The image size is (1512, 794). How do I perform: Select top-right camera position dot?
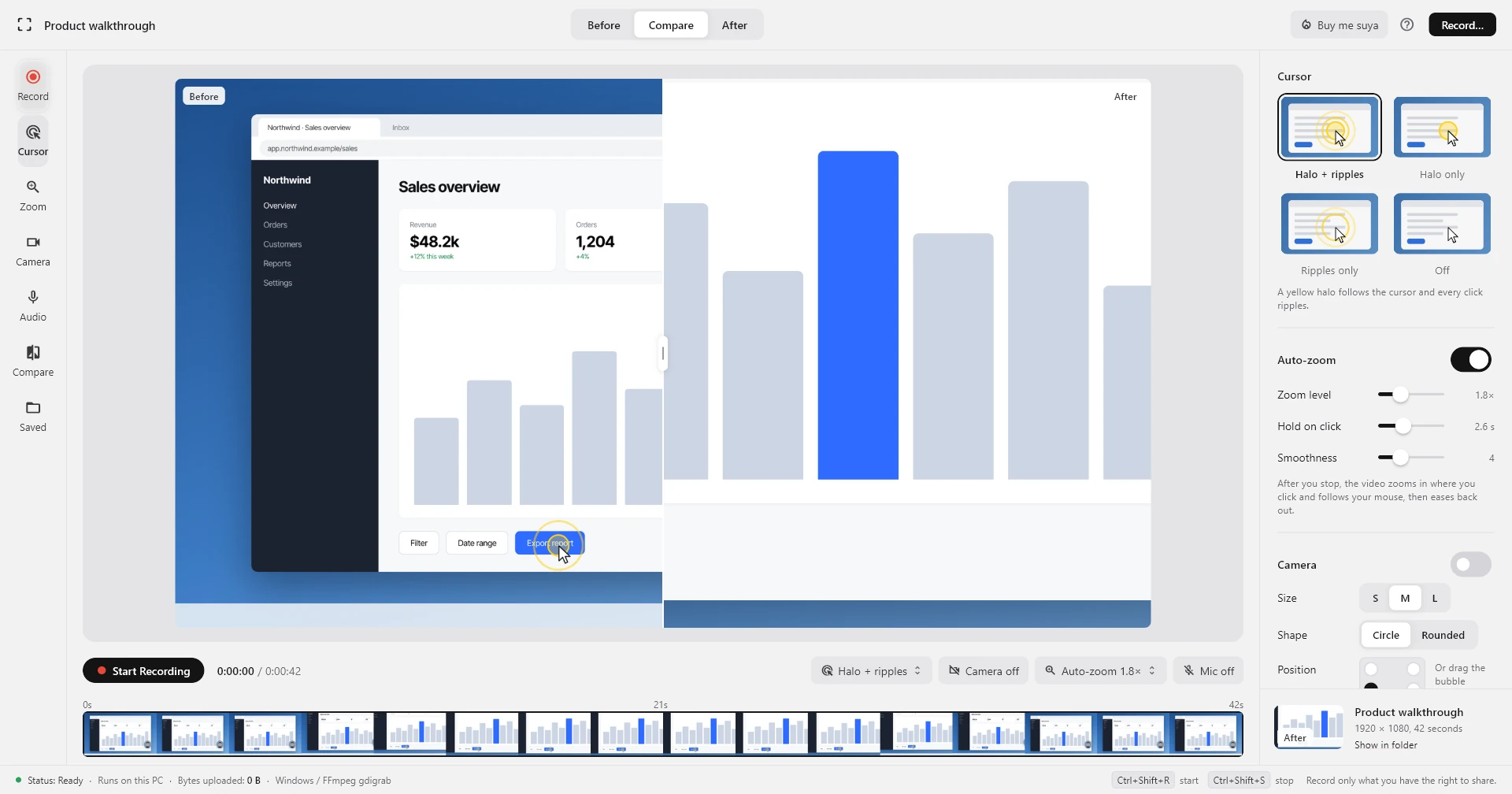(1414, 669)
